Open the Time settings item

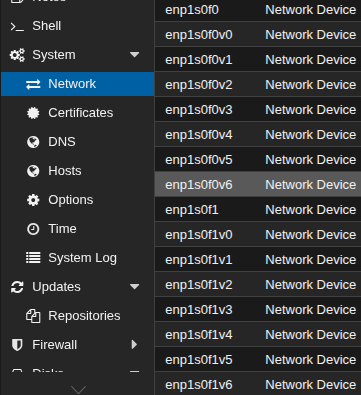pyautogui.click(x=77, y=229)
